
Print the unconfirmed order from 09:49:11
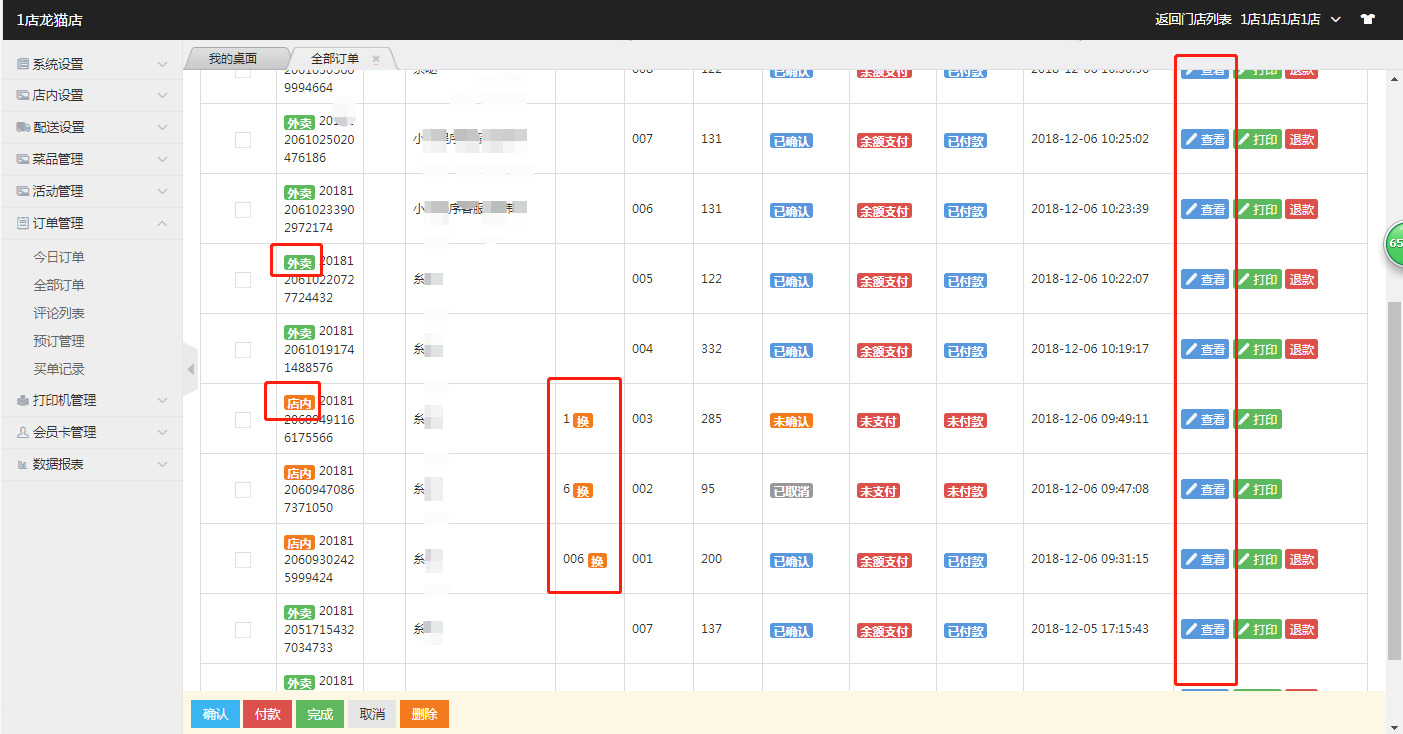coord(1257,420)
